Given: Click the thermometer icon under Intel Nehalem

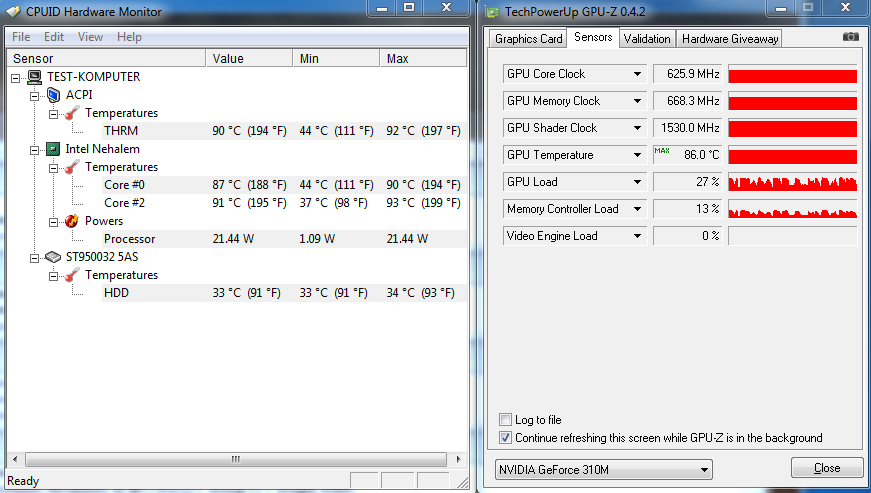Looking at the screenshot, I should coord(72,167).
